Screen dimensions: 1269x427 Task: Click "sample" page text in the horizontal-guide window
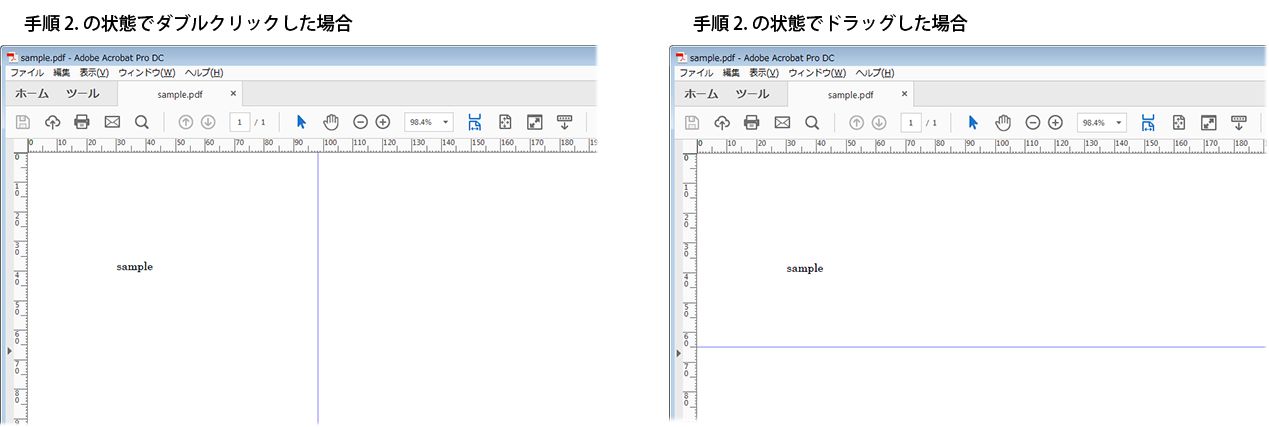point(805,268)
